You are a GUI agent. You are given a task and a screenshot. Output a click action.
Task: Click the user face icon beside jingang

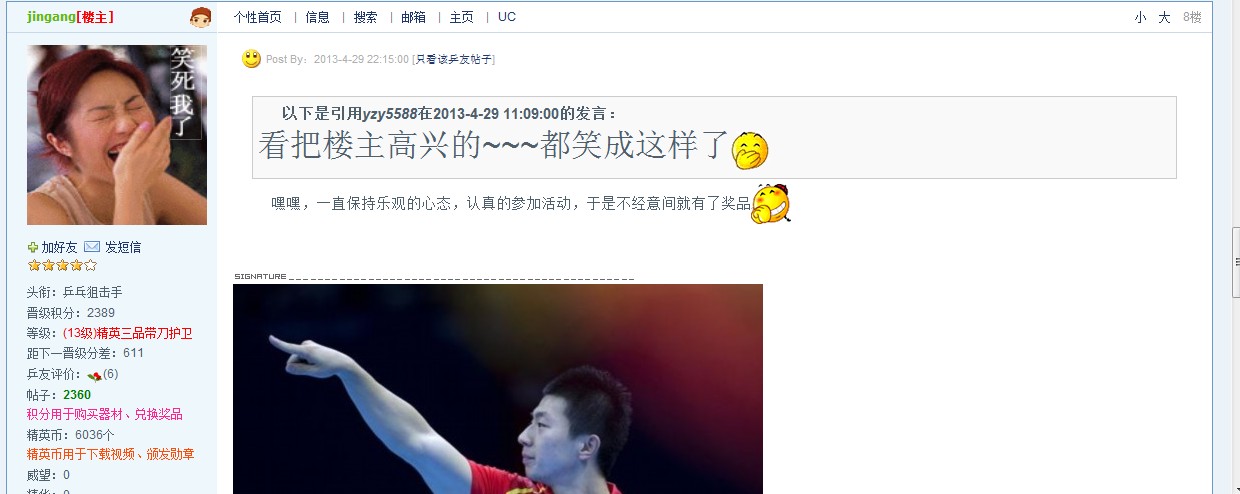201,17
